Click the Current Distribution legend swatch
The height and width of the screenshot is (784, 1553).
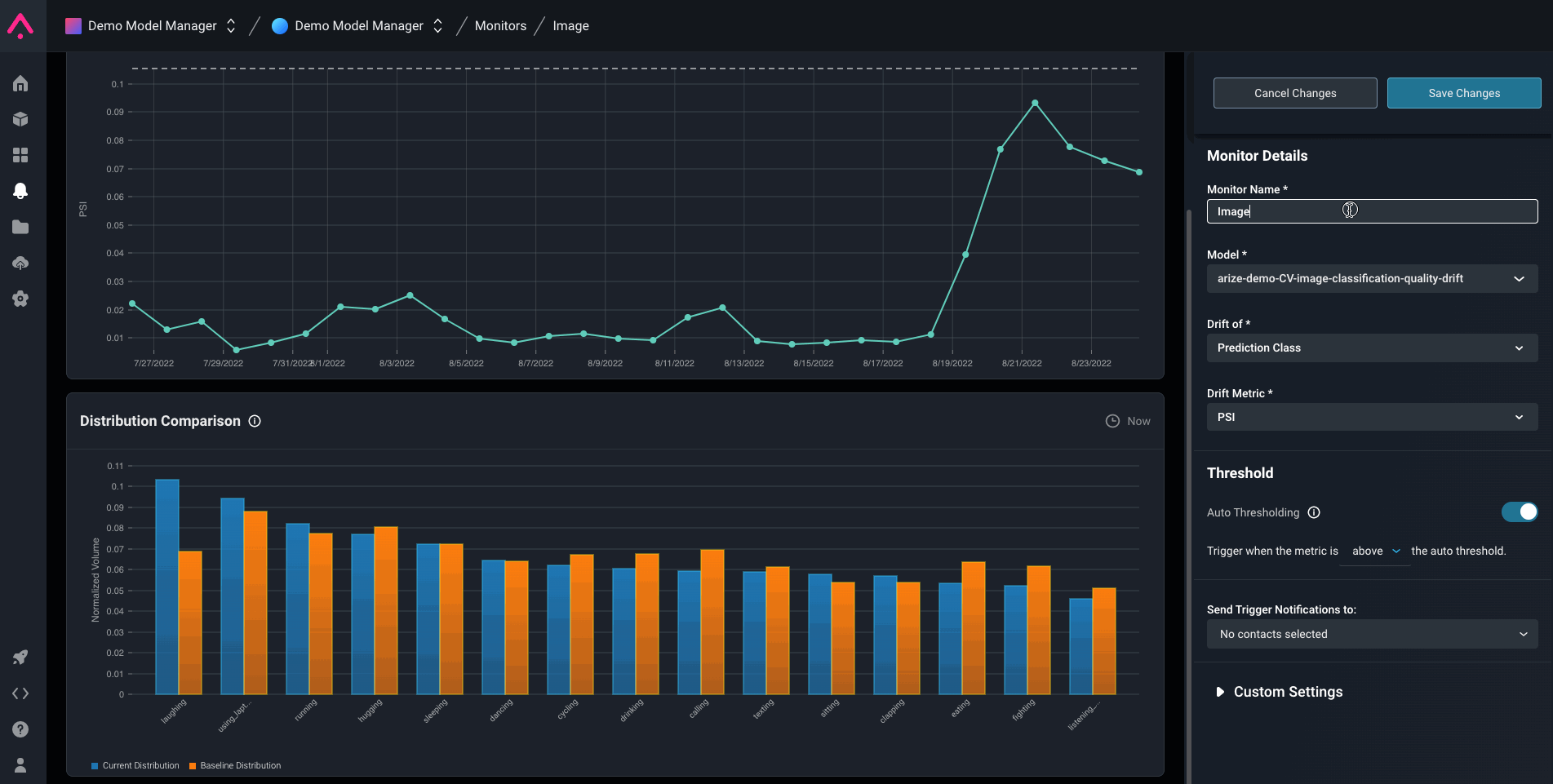click(x=95, y=766)
